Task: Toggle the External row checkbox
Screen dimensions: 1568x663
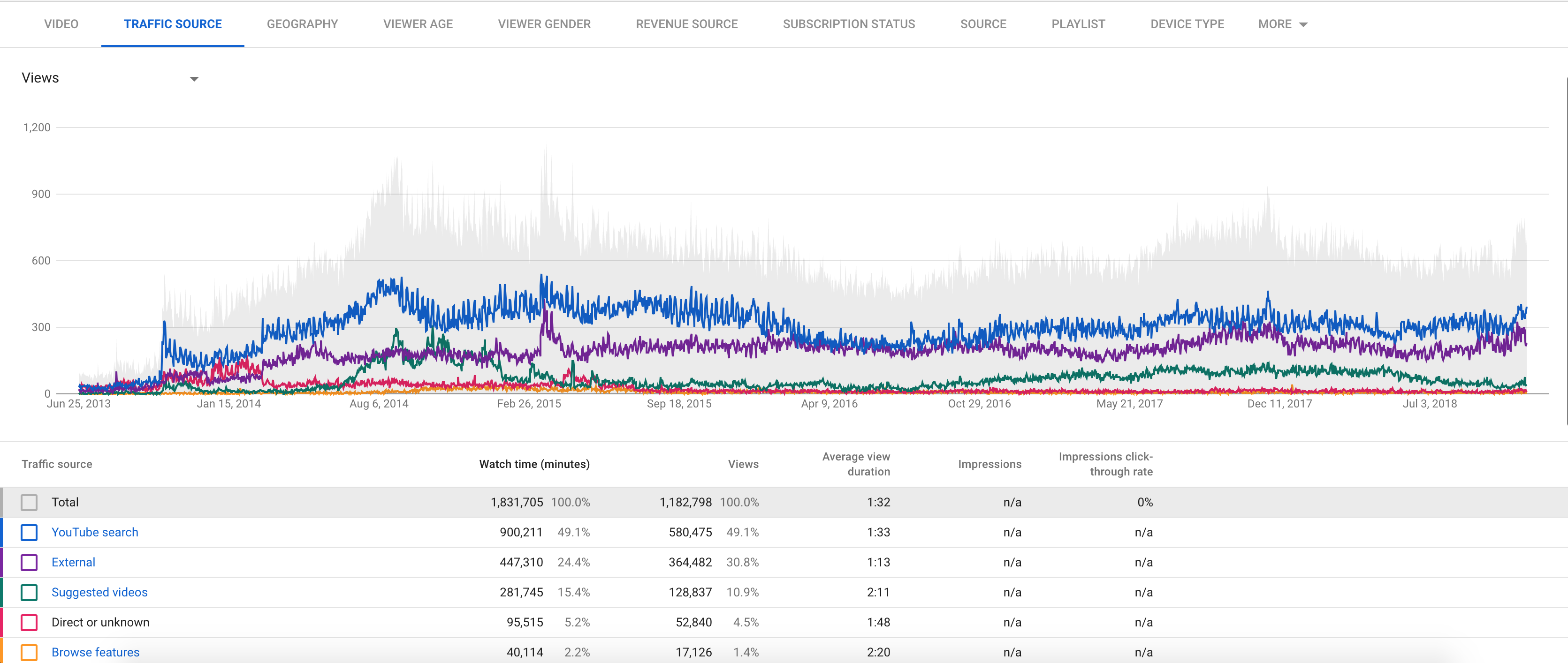Action: pyautogui.click(x=29, y=562)
